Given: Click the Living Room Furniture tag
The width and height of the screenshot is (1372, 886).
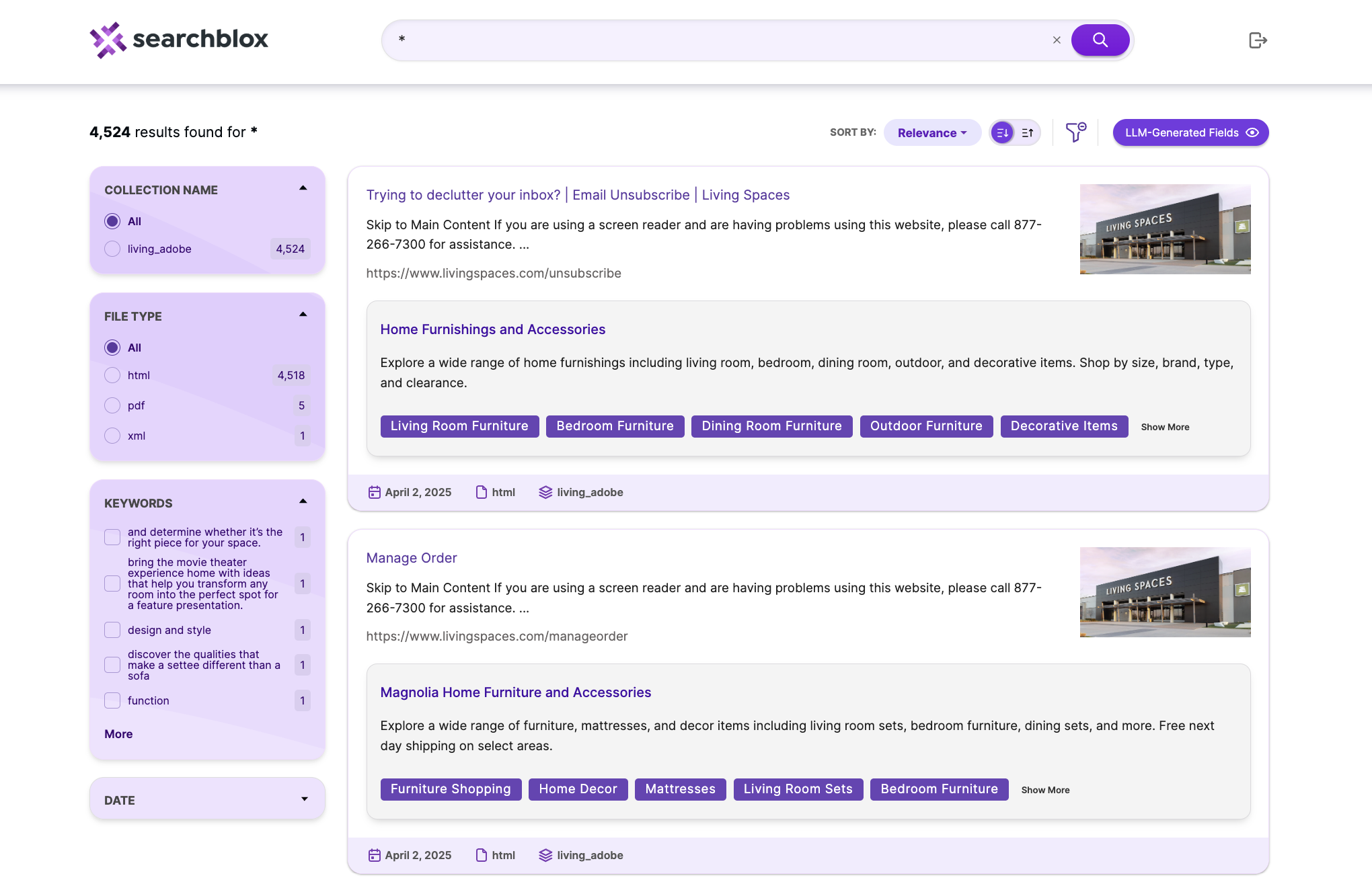Looking at the screenshot, I should click(459, 426).
